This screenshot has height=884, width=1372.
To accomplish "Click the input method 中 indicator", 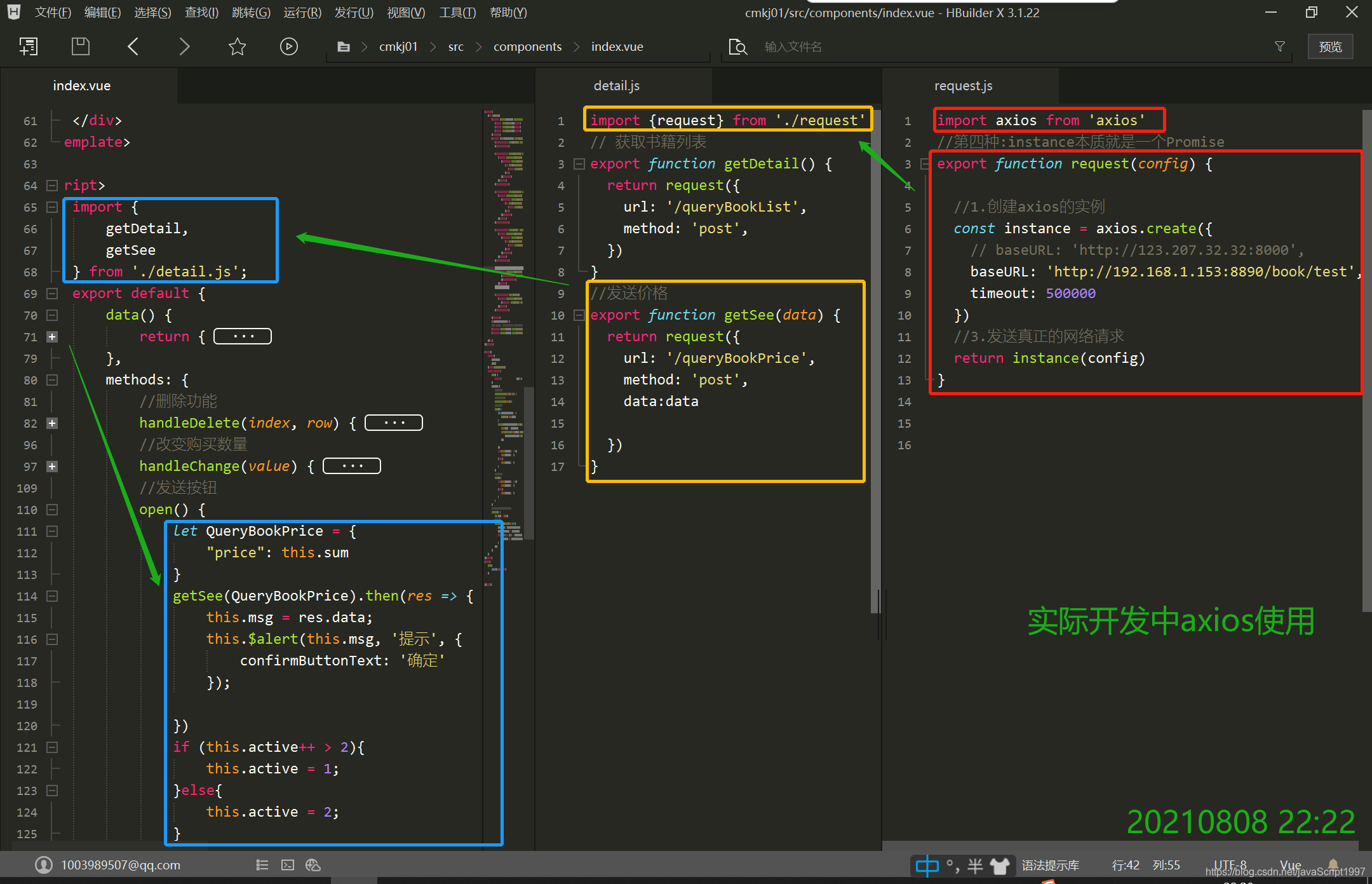I will (x=927, y=866).
